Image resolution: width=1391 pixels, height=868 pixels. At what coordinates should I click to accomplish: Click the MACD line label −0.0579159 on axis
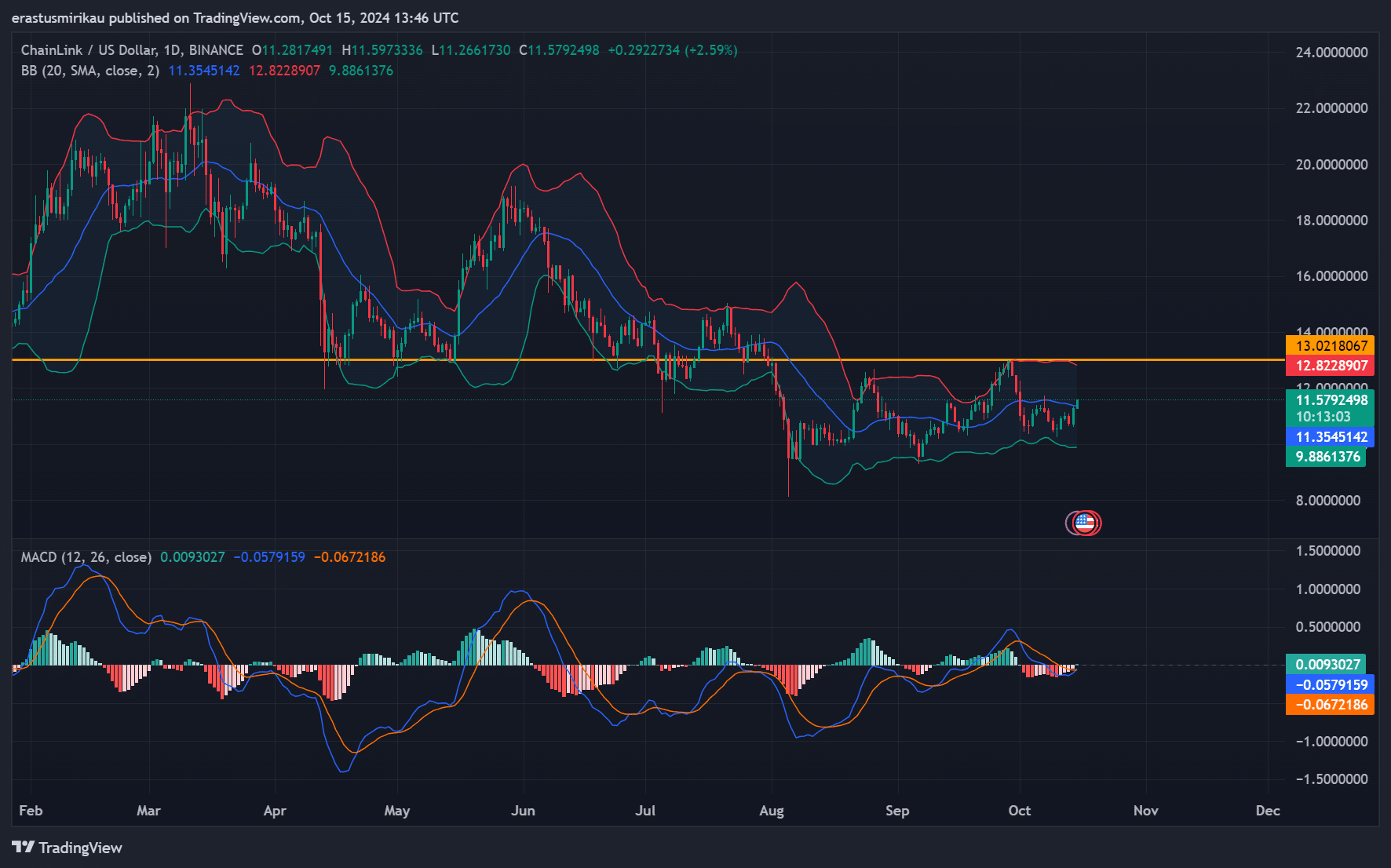pyautogui.click(x=1330, y=685)
